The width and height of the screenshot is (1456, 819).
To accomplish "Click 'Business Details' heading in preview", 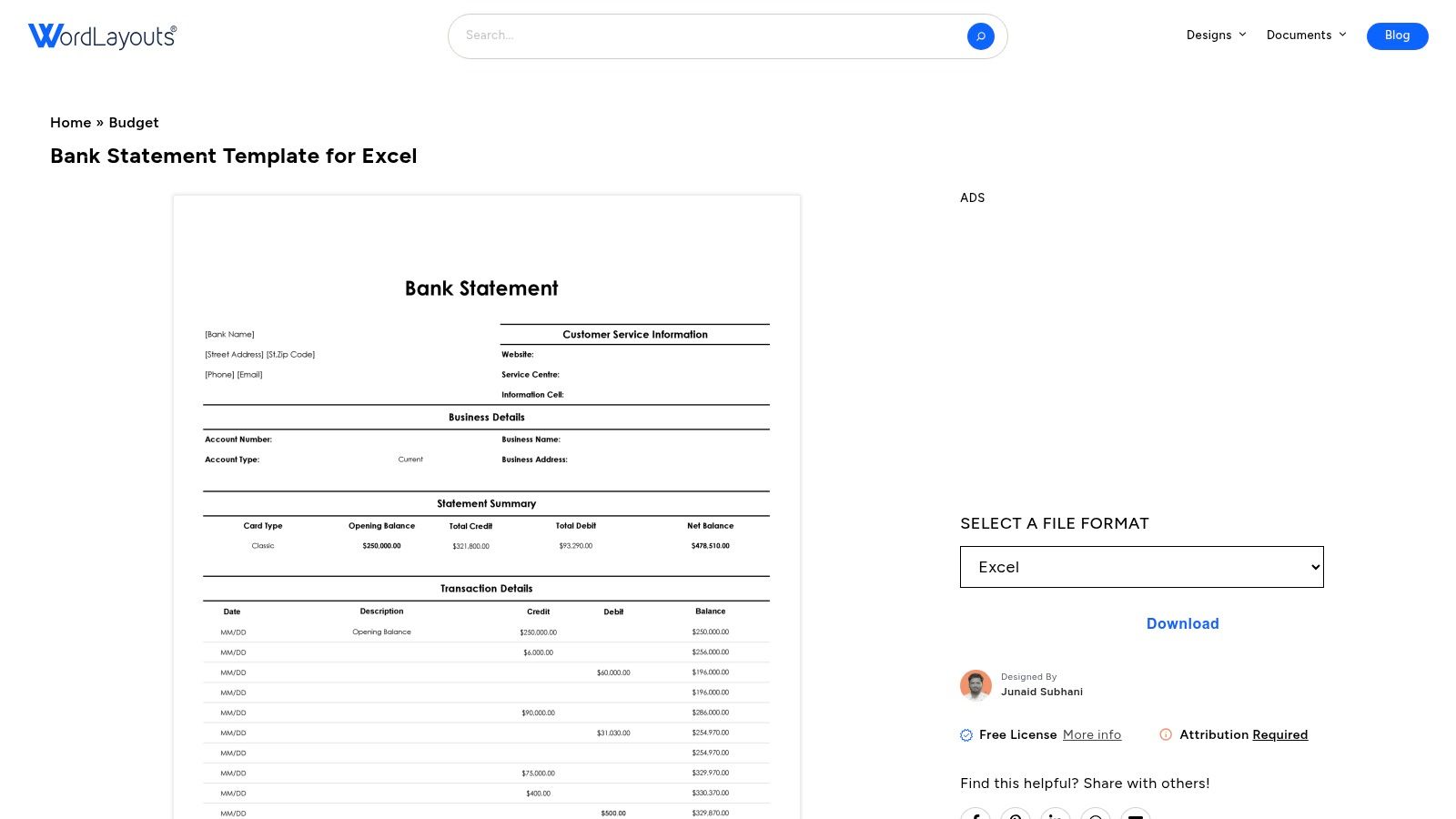I will click(x=486, y=418).
